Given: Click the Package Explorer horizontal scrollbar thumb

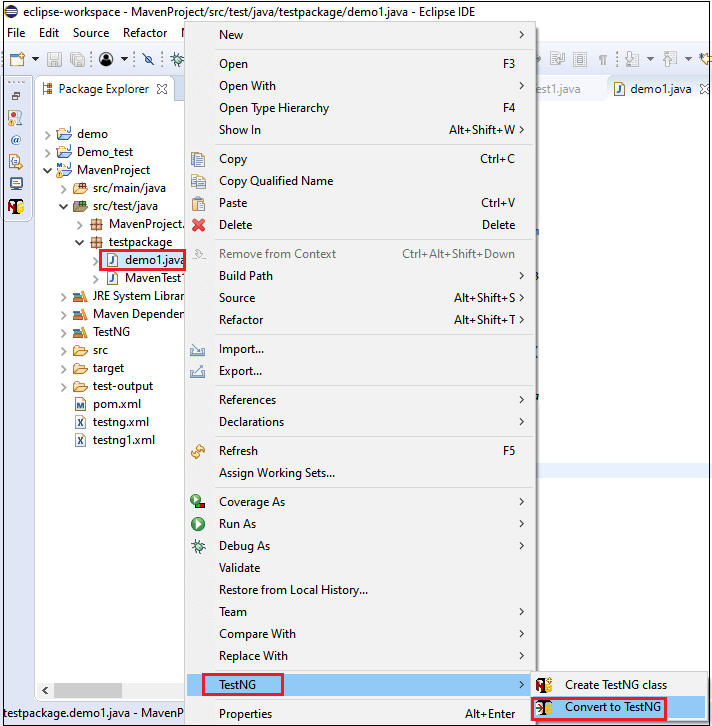Looking at the screenshot, I should (88, 691).
